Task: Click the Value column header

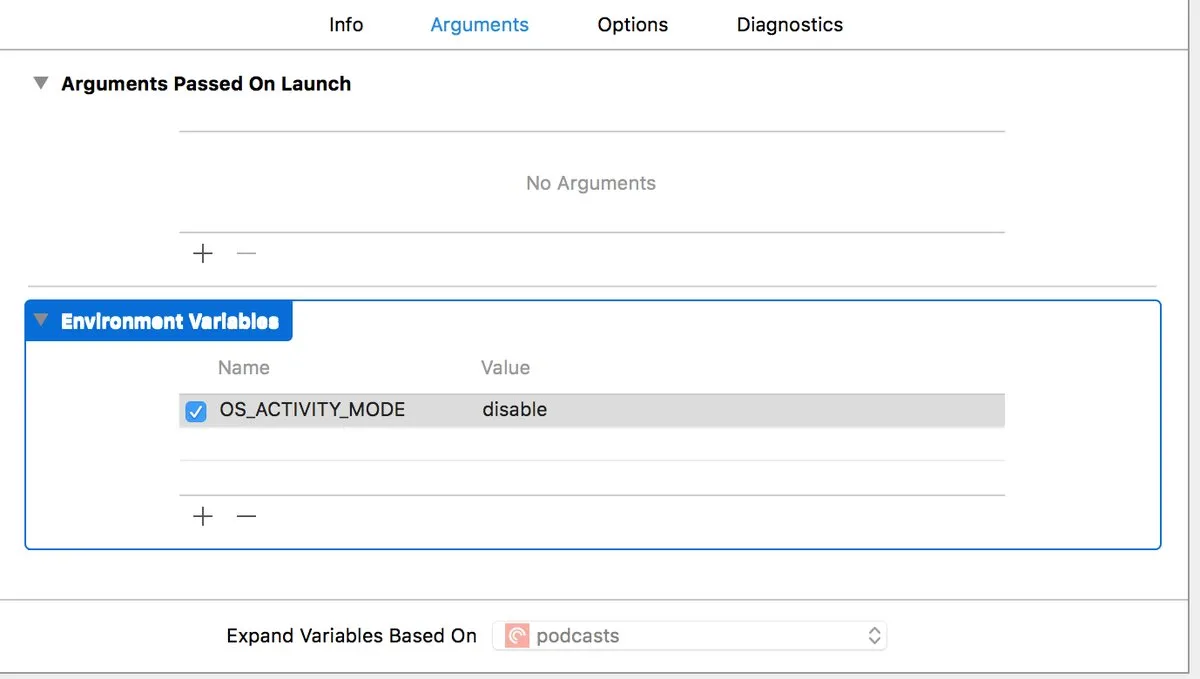Action: point(505,368)
